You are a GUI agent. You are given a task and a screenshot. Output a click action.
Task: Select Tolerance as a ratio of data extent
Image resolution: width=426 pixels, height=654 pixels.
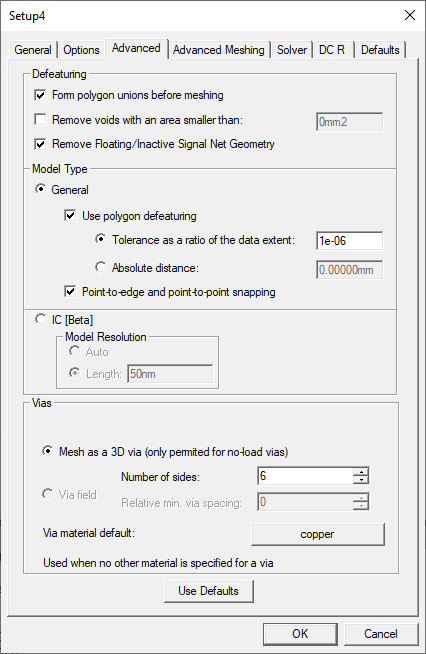click(100, 239)
